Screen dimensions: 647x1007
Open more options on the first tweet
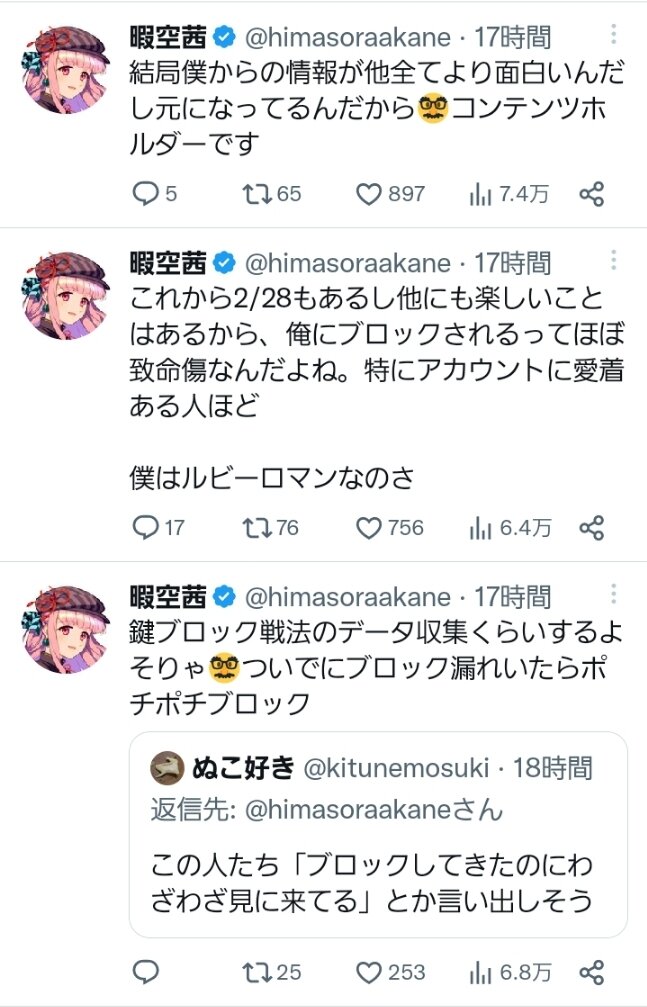point(613,39)
